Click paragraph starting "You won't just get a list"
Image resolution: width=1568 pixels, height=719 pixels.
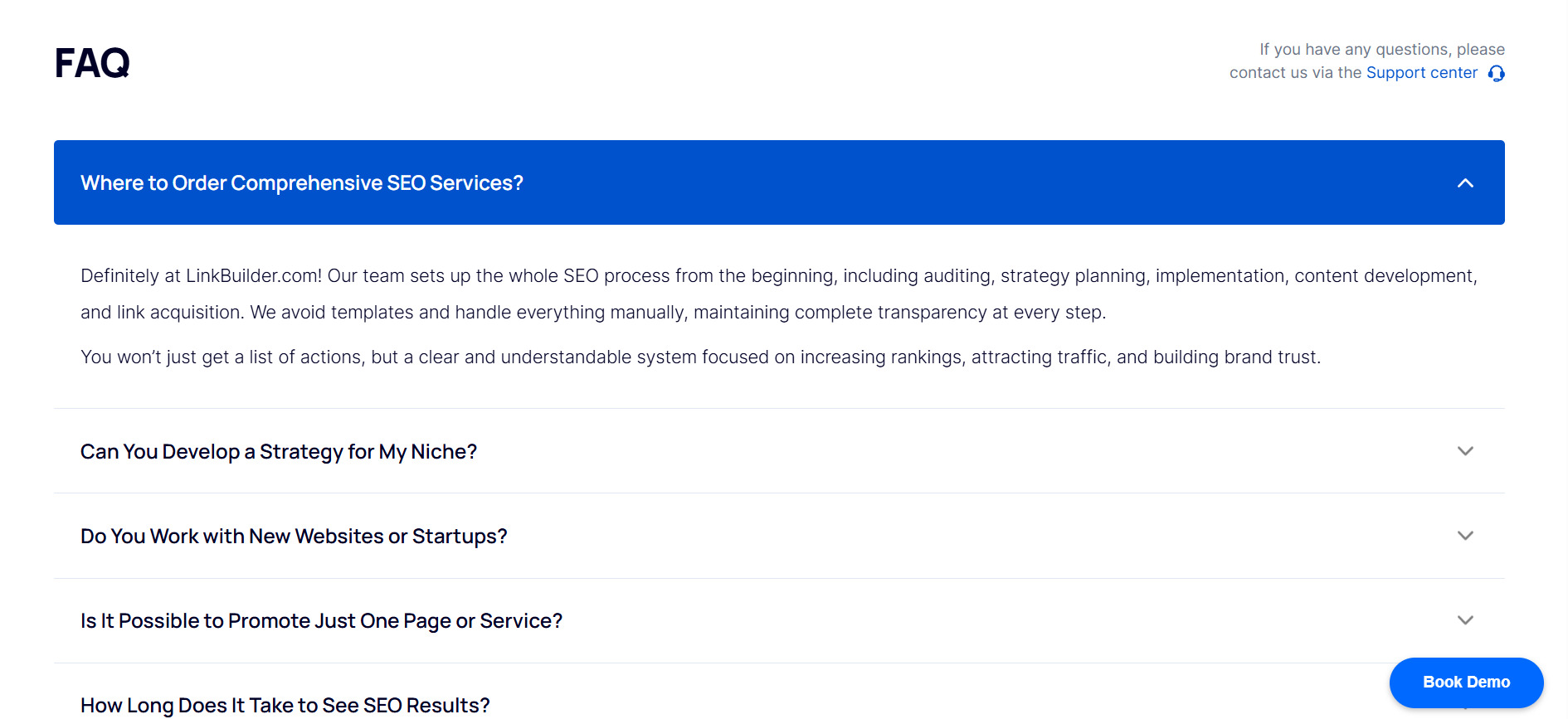point(700,357)
